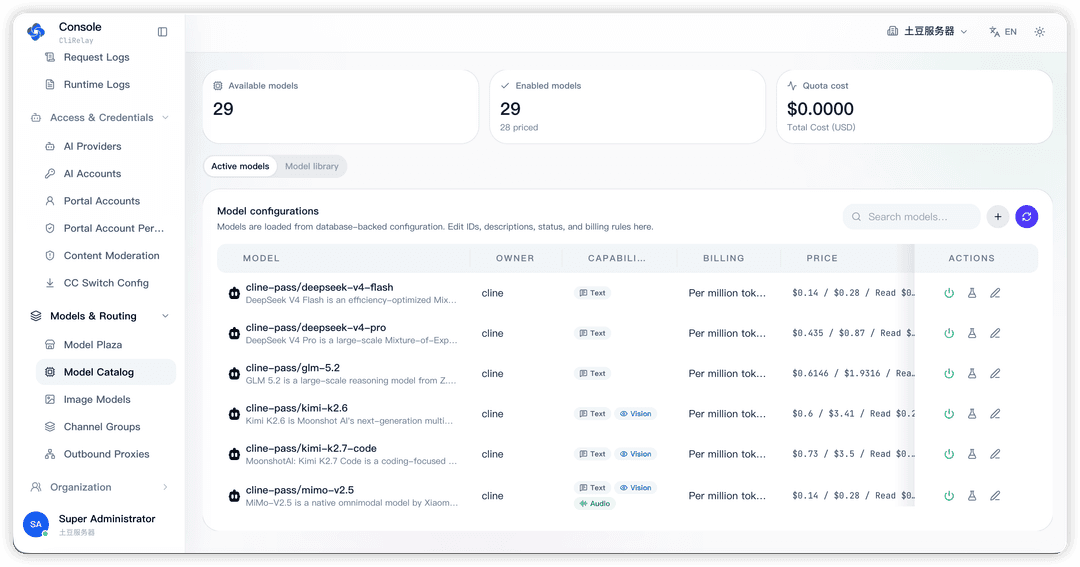This screenshot has width=1080, height=567.
Task: Test the kimi-k2.6 model flask icon
Action: coord(972,414)
